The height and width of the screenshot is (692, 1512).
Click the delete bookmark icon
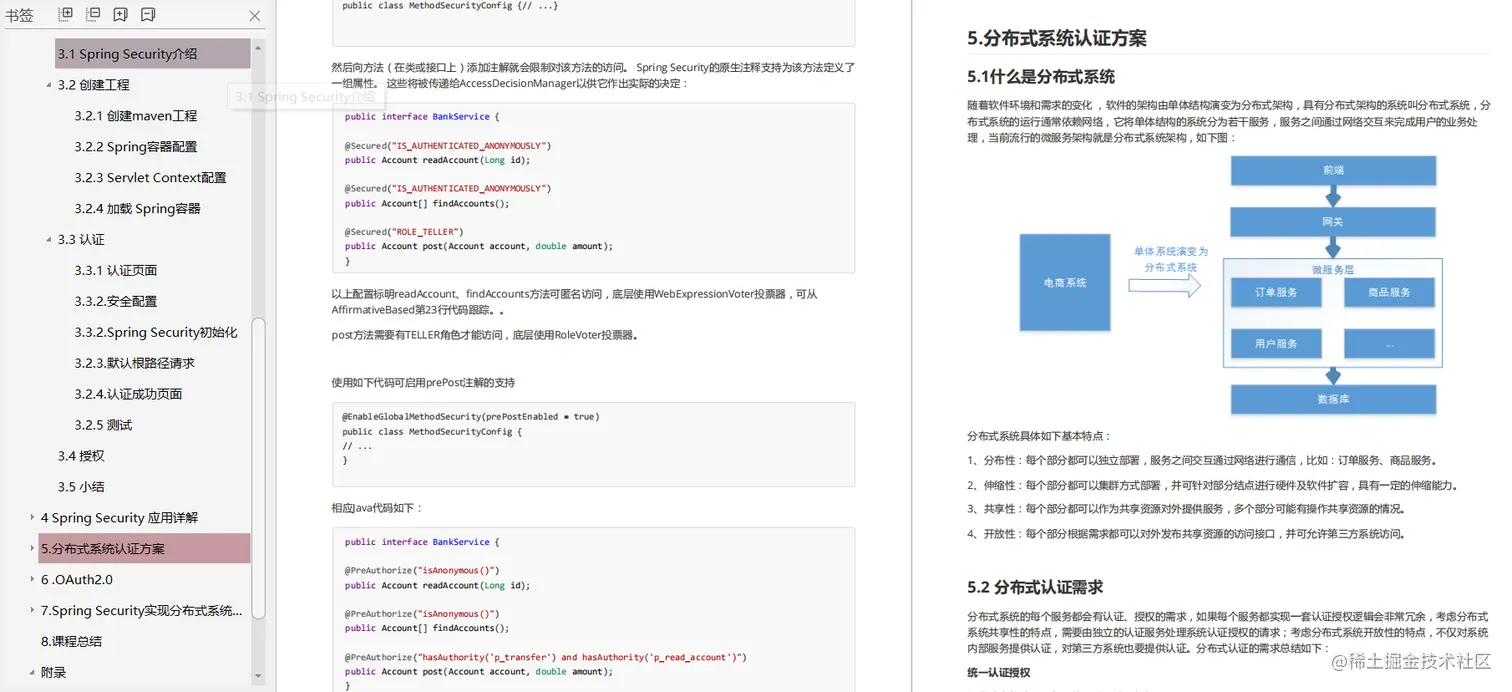[x=148, y=15]
